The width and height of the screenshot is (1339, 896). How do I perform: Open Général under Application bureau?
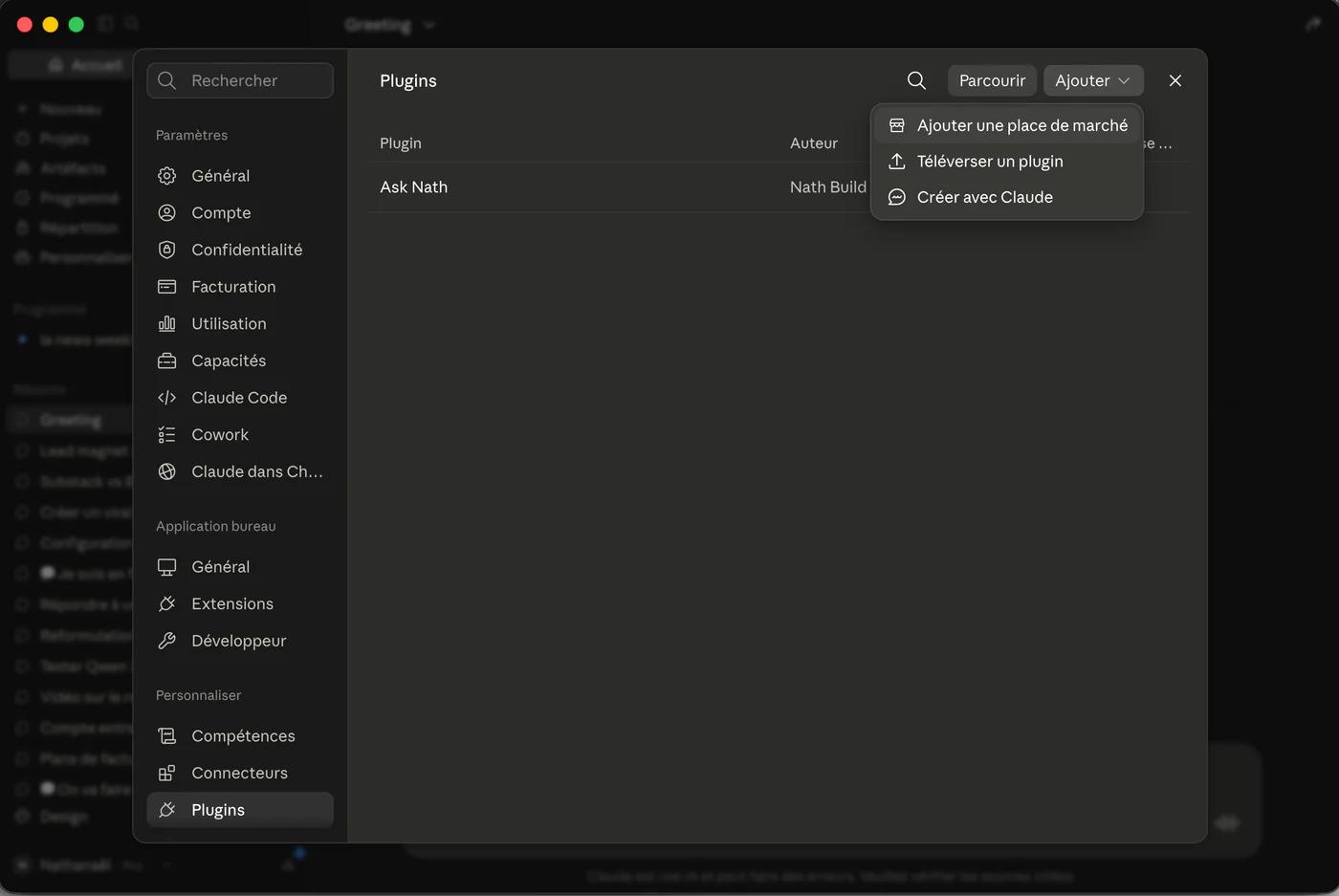pyautogui.click(x=240, y=567)
